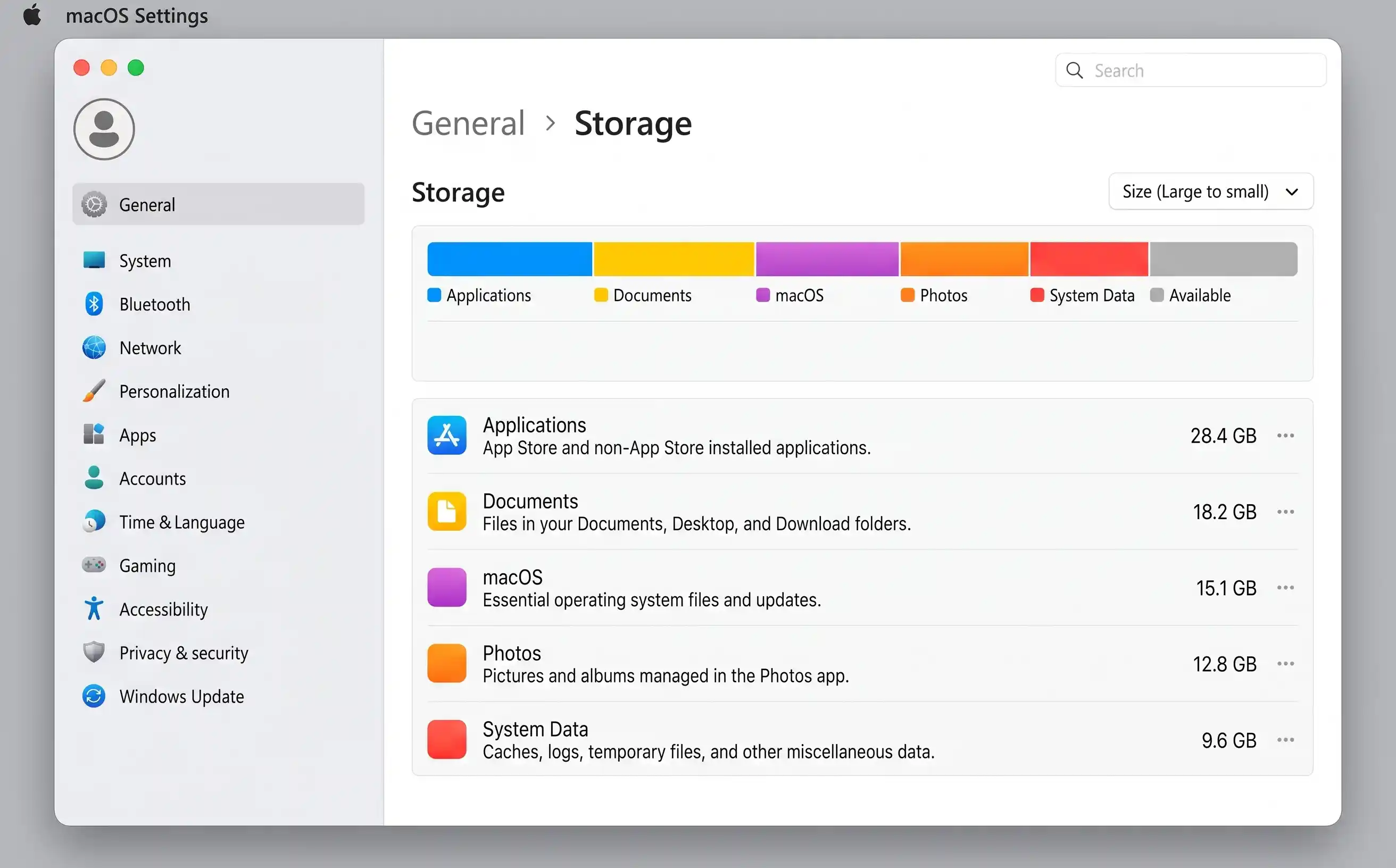Open more options for the Applications row
Screen dimensions: 1396x868
pyautogui.click(x=1285, y=435)
